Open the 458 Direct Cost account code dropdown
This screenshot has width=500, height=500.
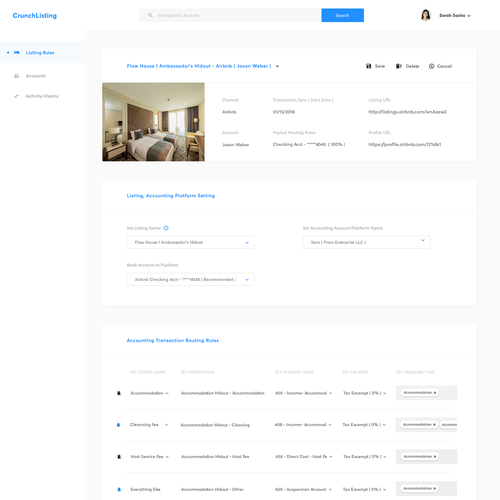(x=304, y=457)
